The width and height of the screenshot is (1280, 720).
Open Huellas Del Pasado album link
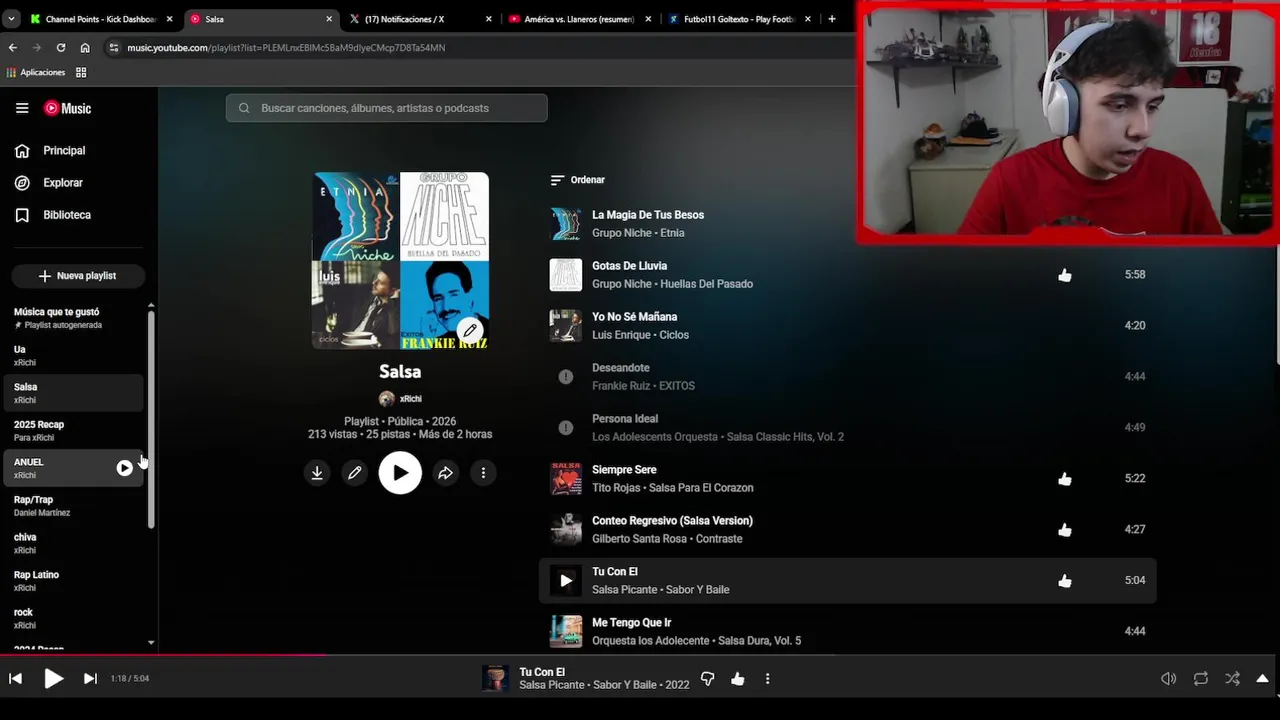pyautogui.click(x=707, y=284)
